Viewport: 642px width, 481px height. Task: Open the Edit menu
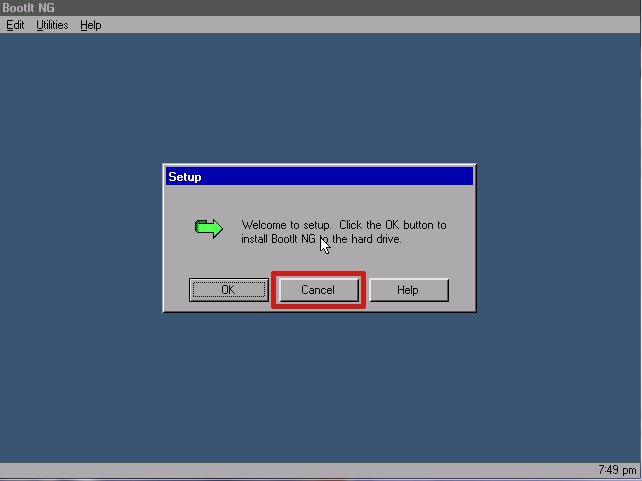(x=15, y=25)
